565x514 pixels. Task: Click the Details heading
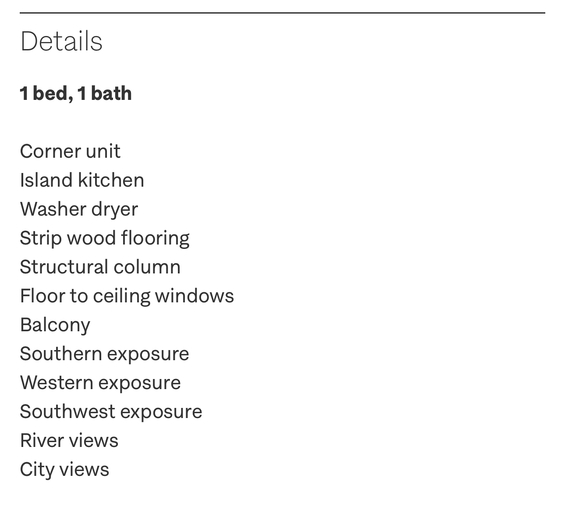tap(61, 41)
